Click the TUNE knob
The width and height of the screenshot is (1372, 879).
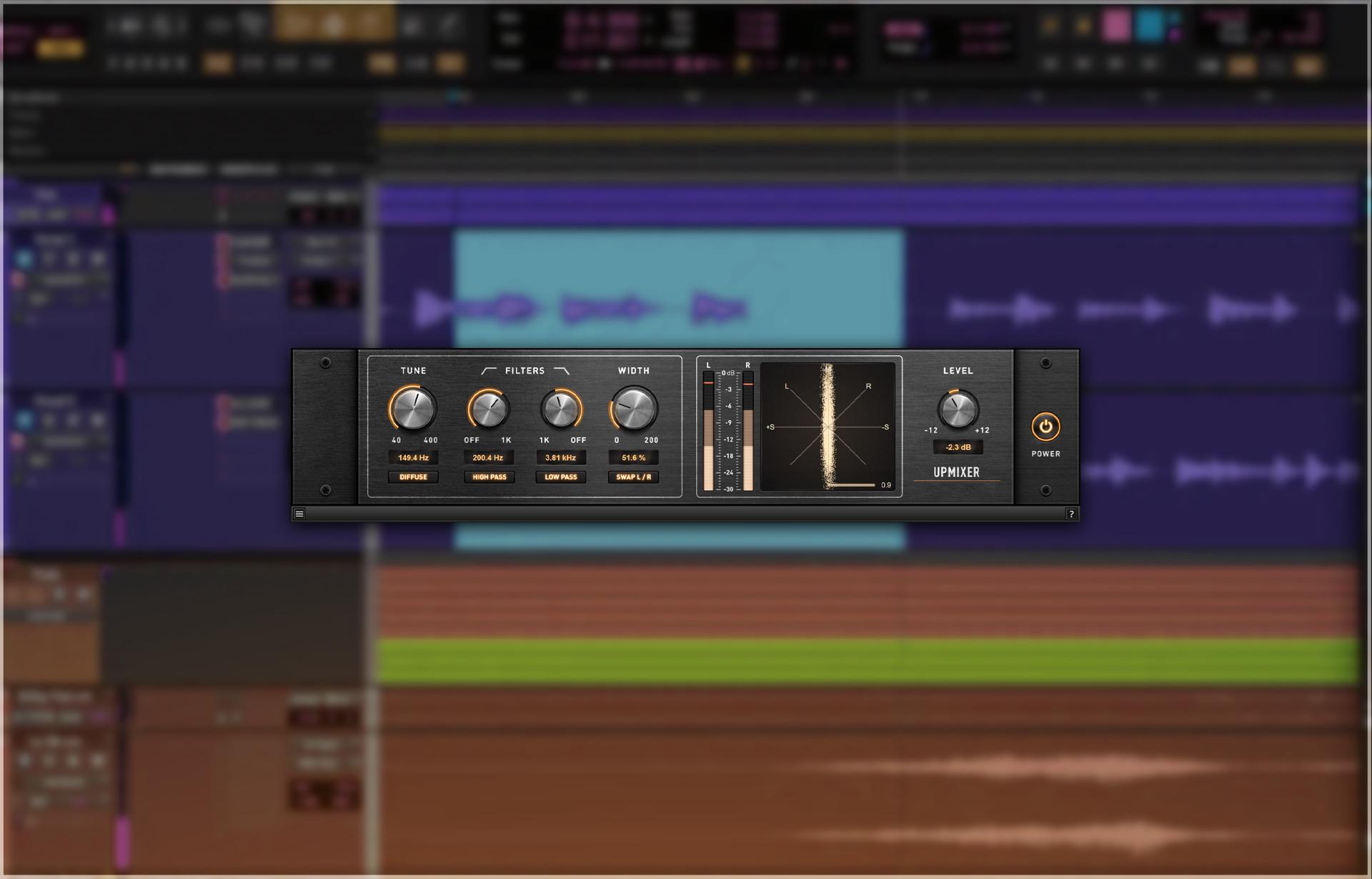(x=413, y=409)
